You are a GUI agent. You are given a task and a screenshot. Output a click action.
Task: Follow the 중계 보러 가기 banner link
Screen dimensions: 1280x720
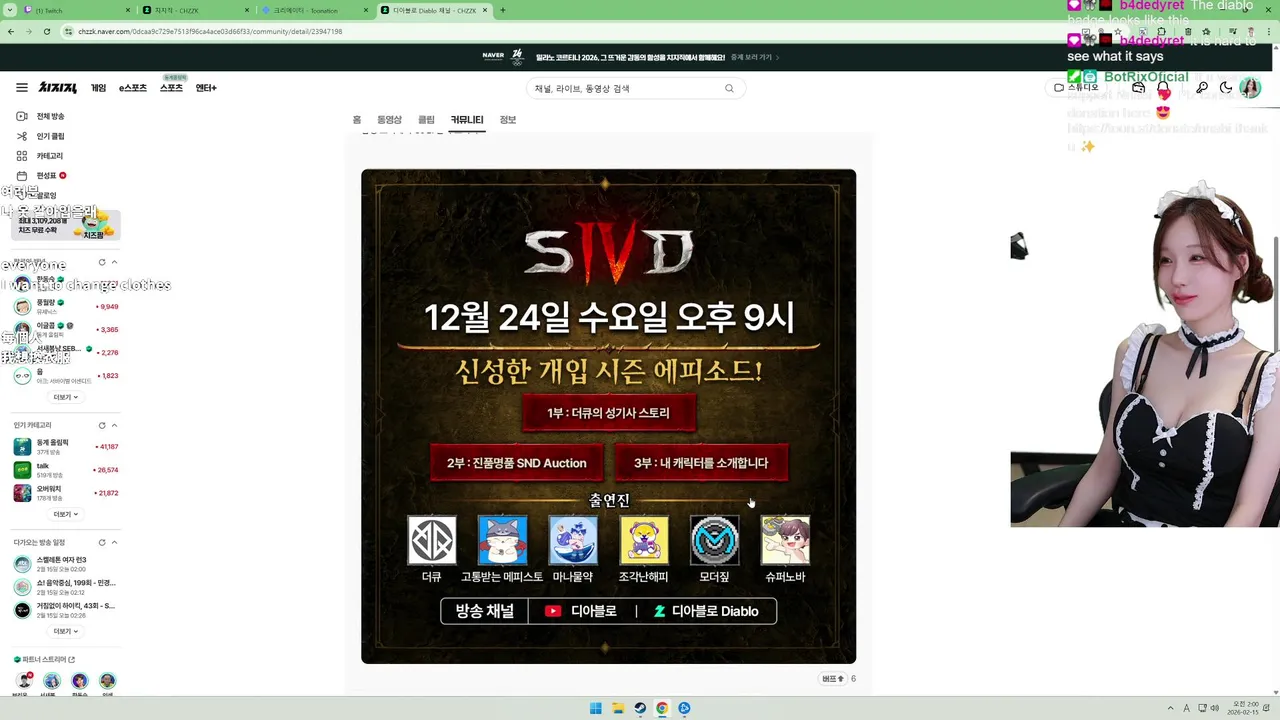pos(755,57)
